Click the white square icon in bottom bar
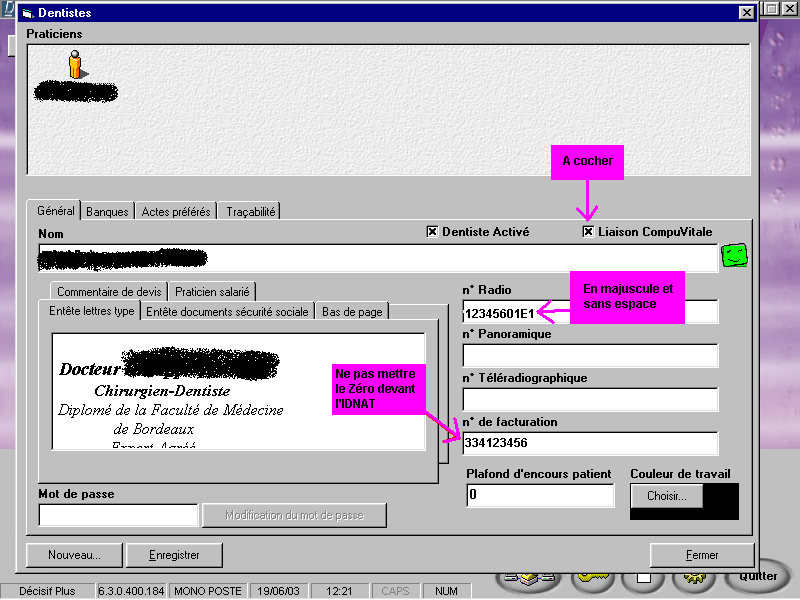 tap(644, 578)
